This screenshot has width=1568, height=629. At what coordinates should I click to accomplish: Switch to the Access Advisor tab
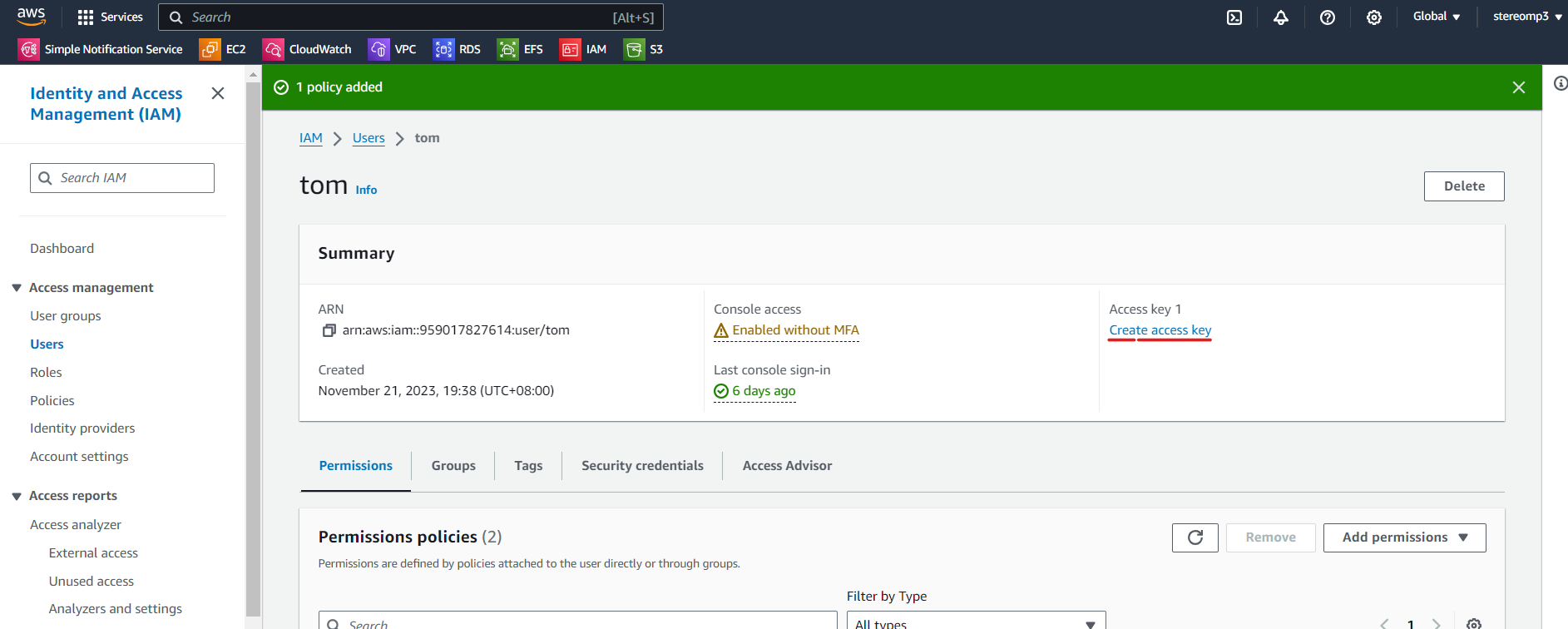click(x=787, y=466)
